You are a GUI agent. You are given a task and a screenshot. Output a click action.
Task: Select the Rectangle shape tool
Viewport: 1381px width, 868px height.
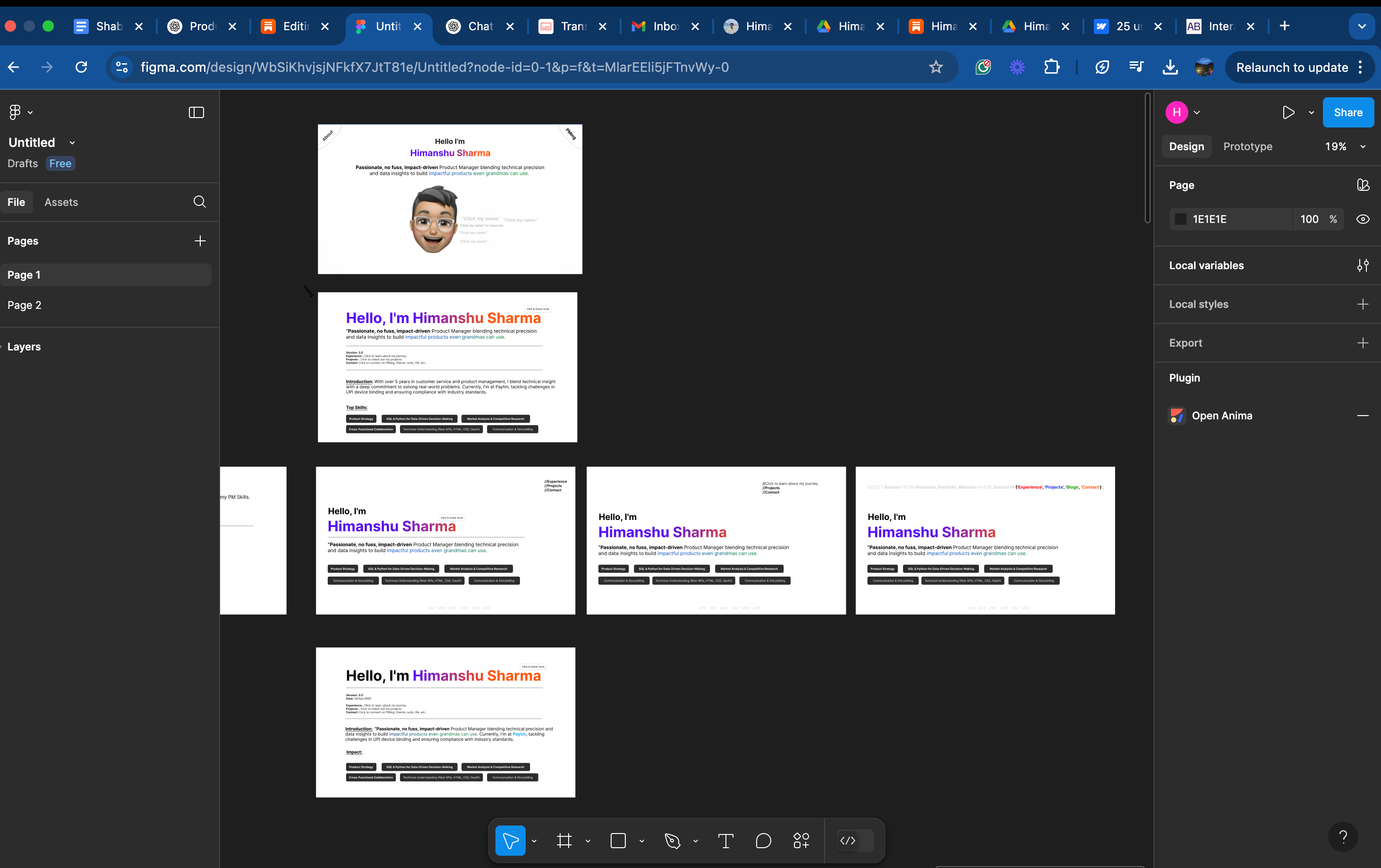pos(618,841)
